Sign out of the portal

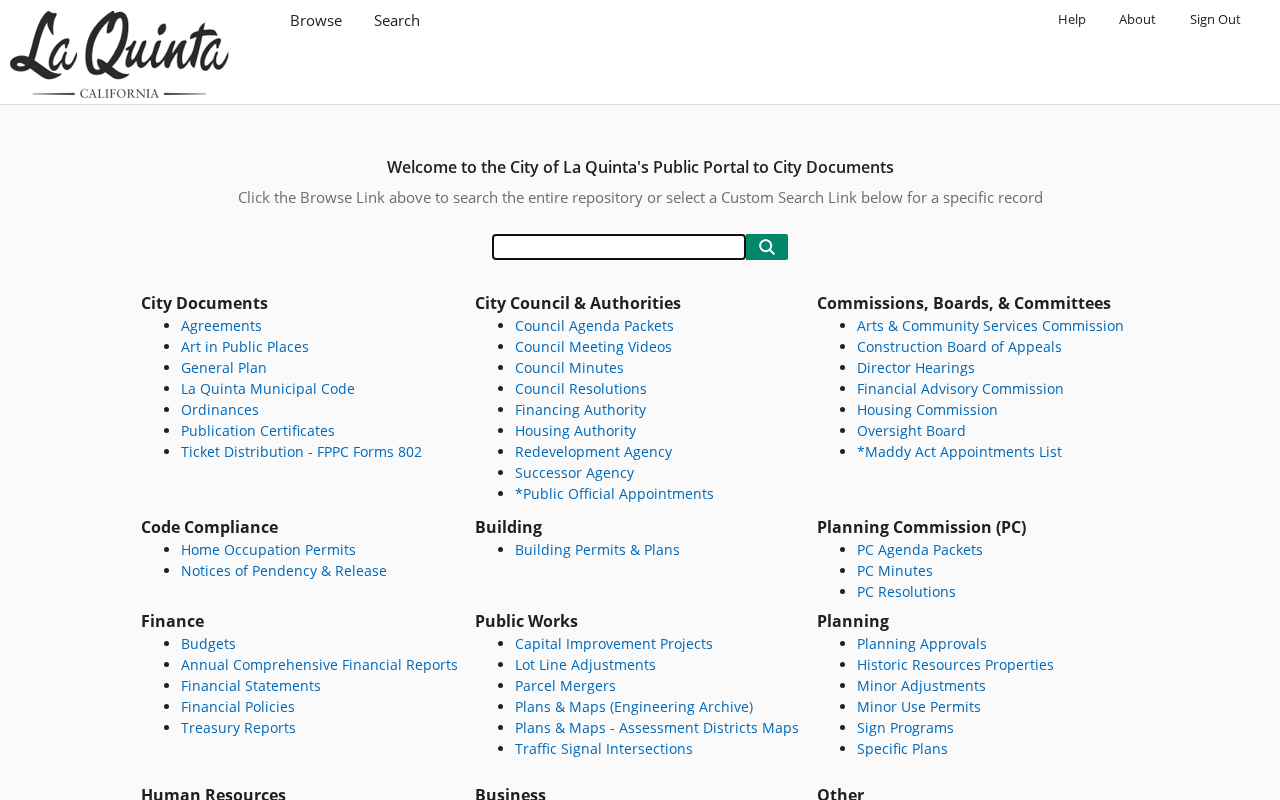1215,19
